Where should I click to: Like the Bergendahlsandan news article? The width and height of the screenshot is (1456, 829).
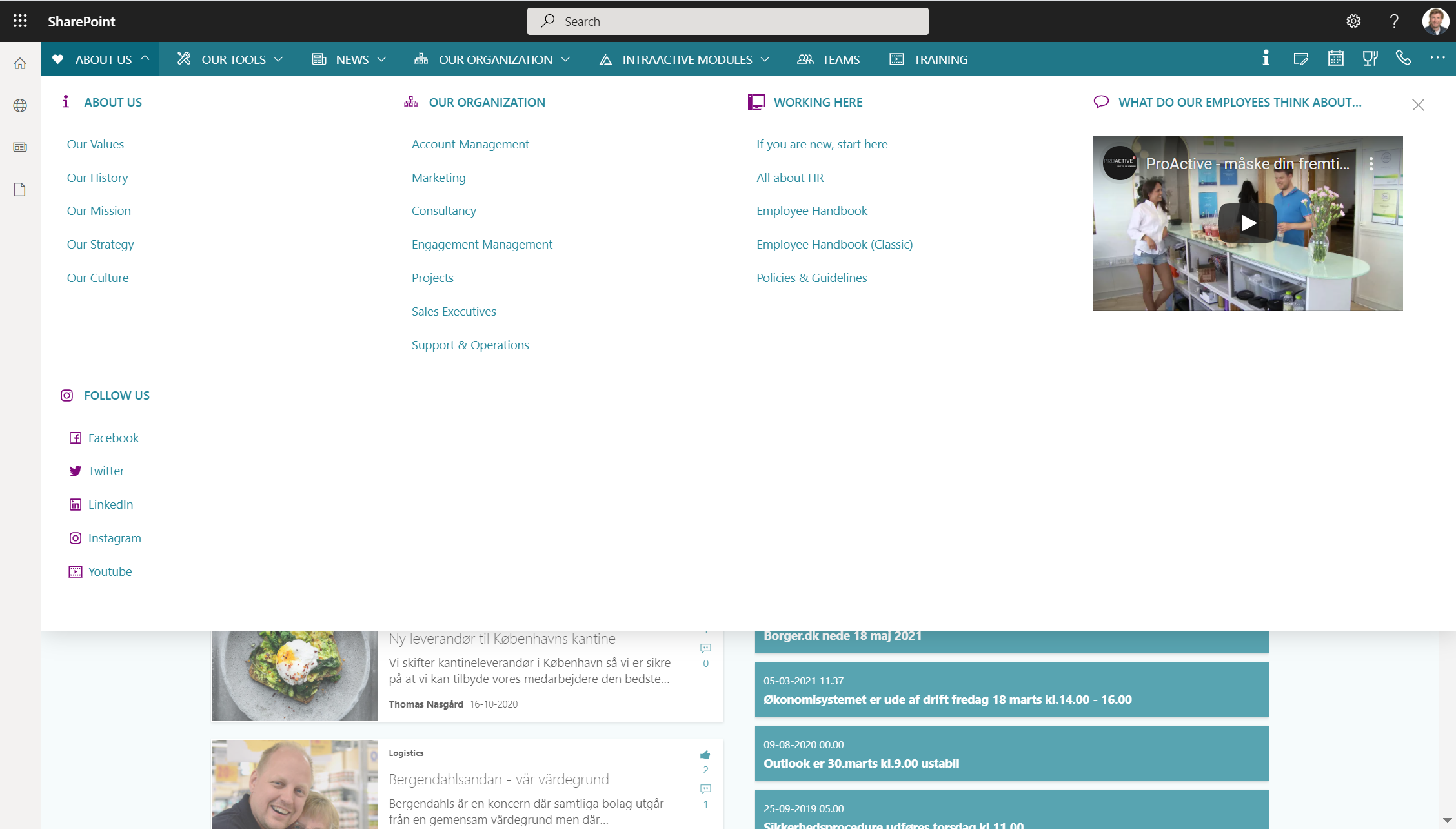click(705, 755)
